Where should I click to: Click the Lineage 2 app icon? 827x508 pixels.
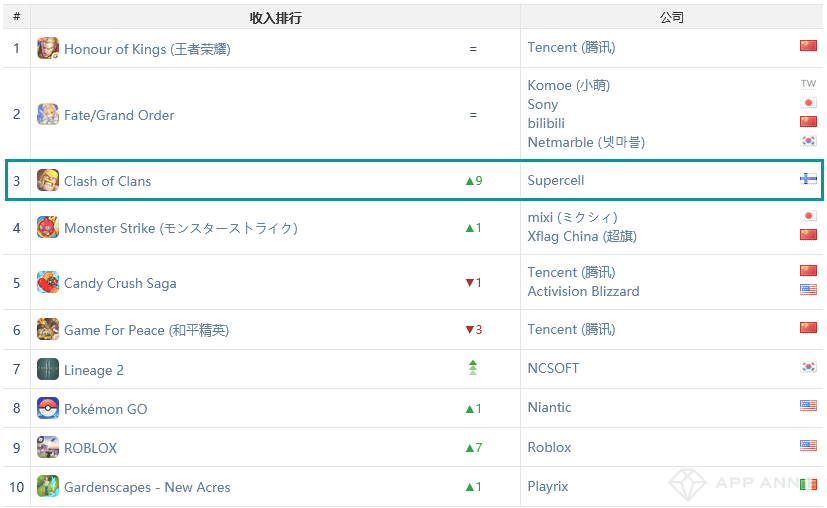[47, 370]
